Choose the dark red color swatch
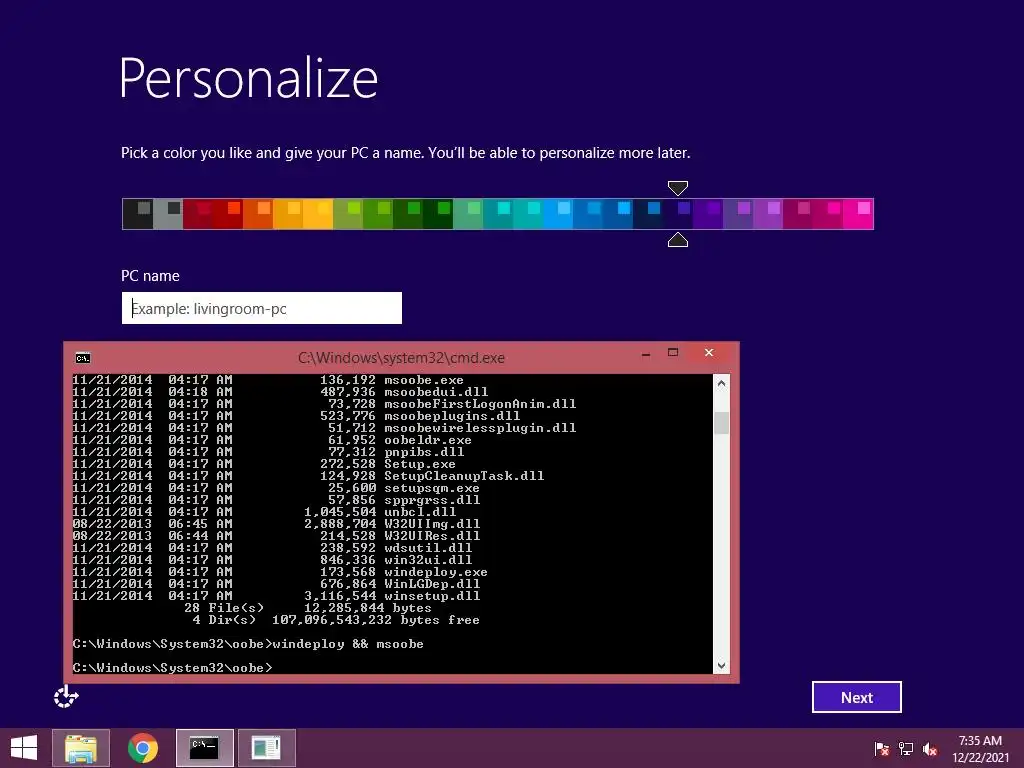 click(198, 214)
